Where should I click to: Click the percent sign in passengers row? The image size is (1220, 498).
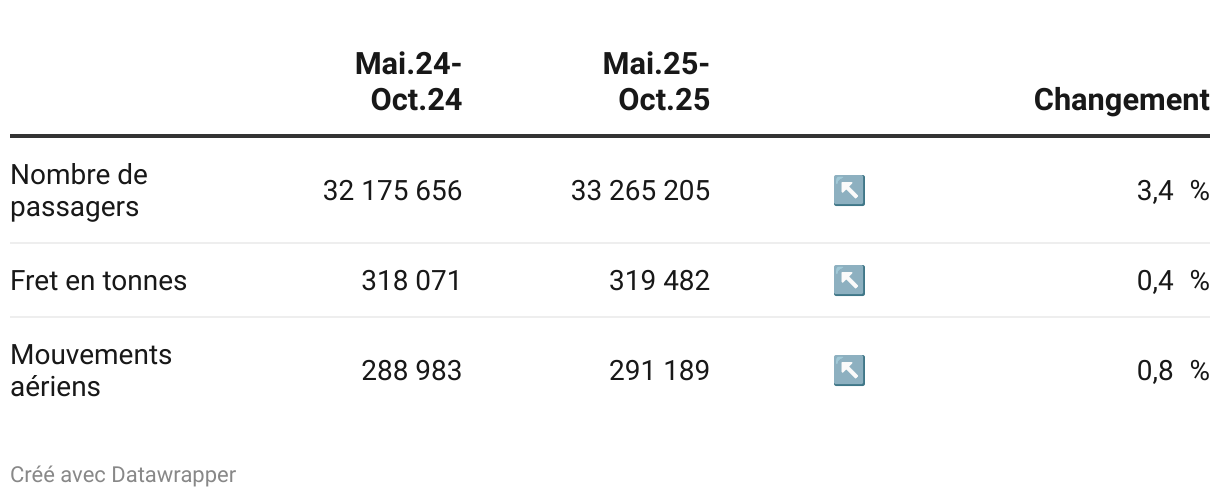click(x=1200, y=190)
